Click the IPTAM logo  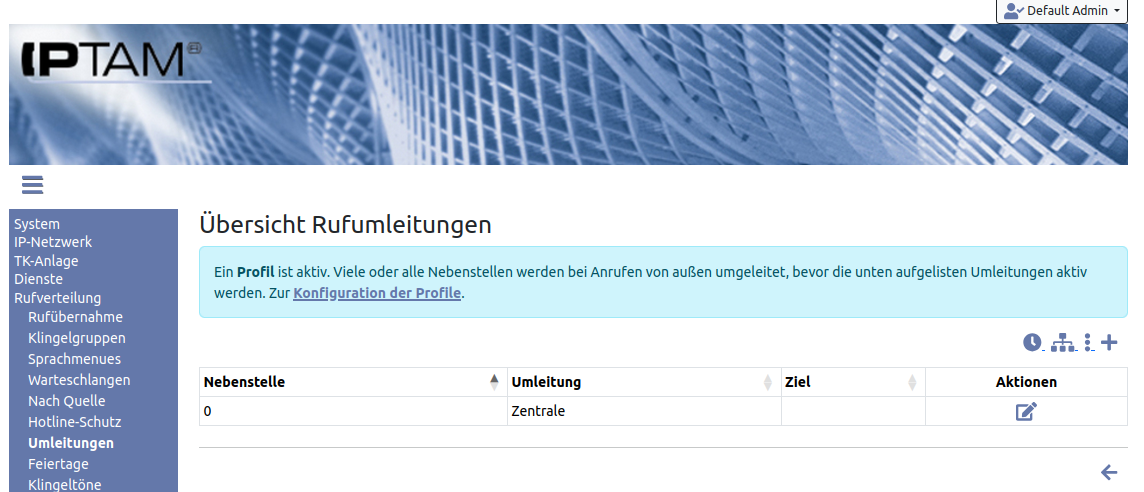[110, 61]
